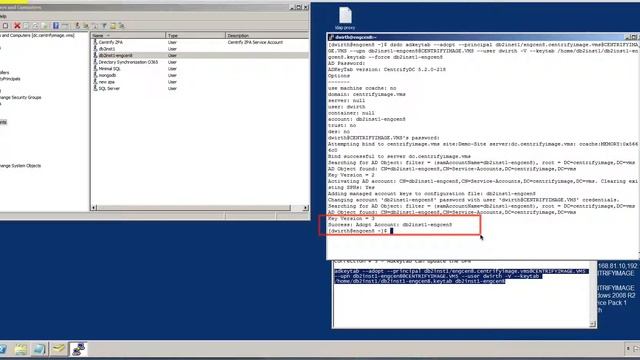Select the tree root node dc.centrifyimage.vms

click(37, 36)
